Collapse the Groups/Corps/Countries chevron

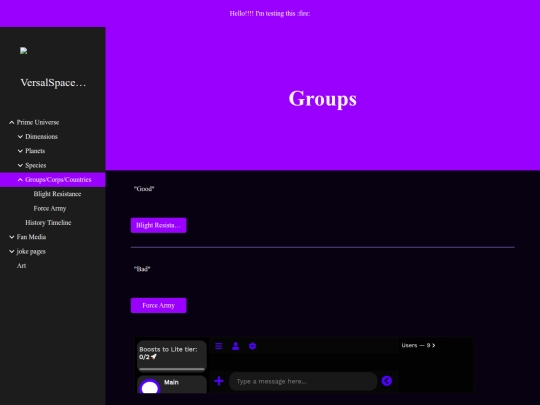click(x=20, y=180)
